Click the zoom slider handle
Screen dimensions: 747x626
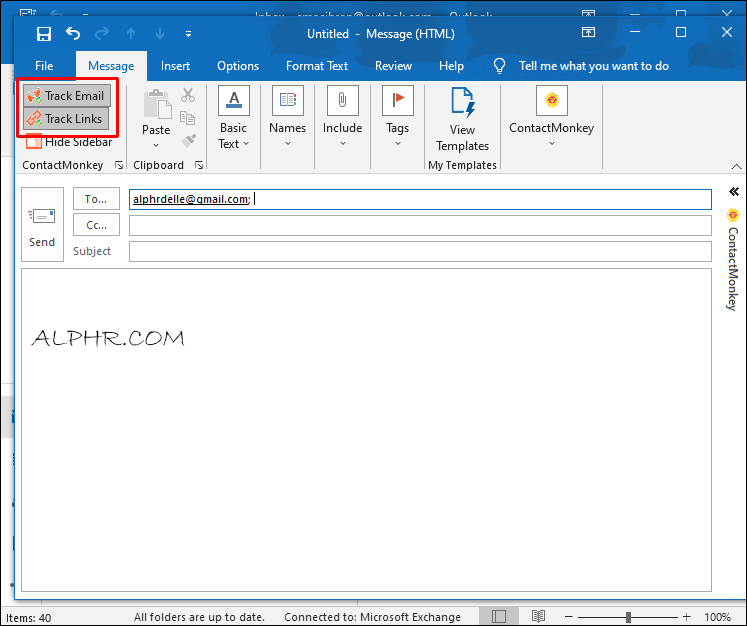(628, 617)
